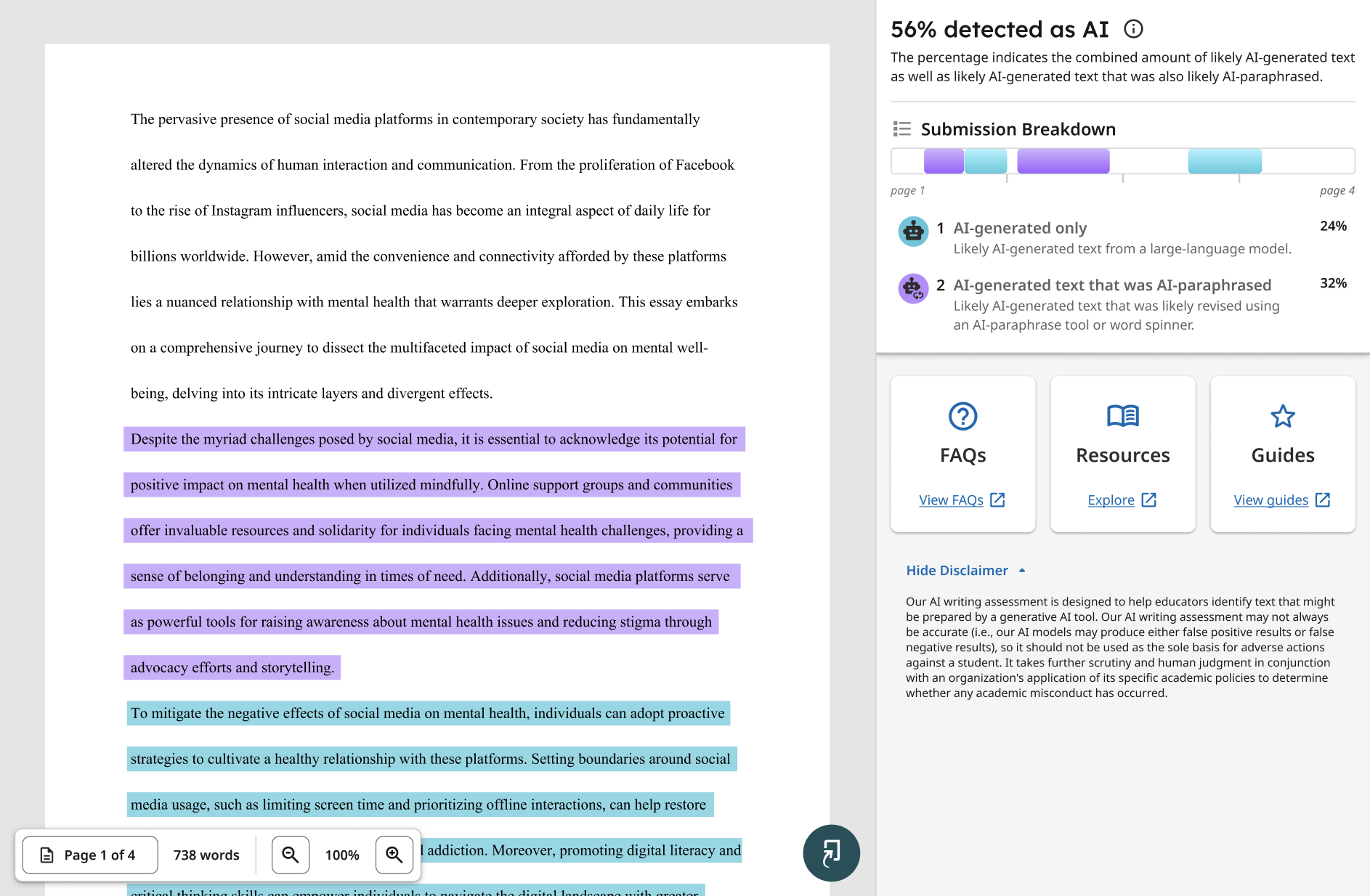The width and height of the screenshot is (1370, 896).
Task: Click the Submission Breakdown list icon
Action: point(901,129)
